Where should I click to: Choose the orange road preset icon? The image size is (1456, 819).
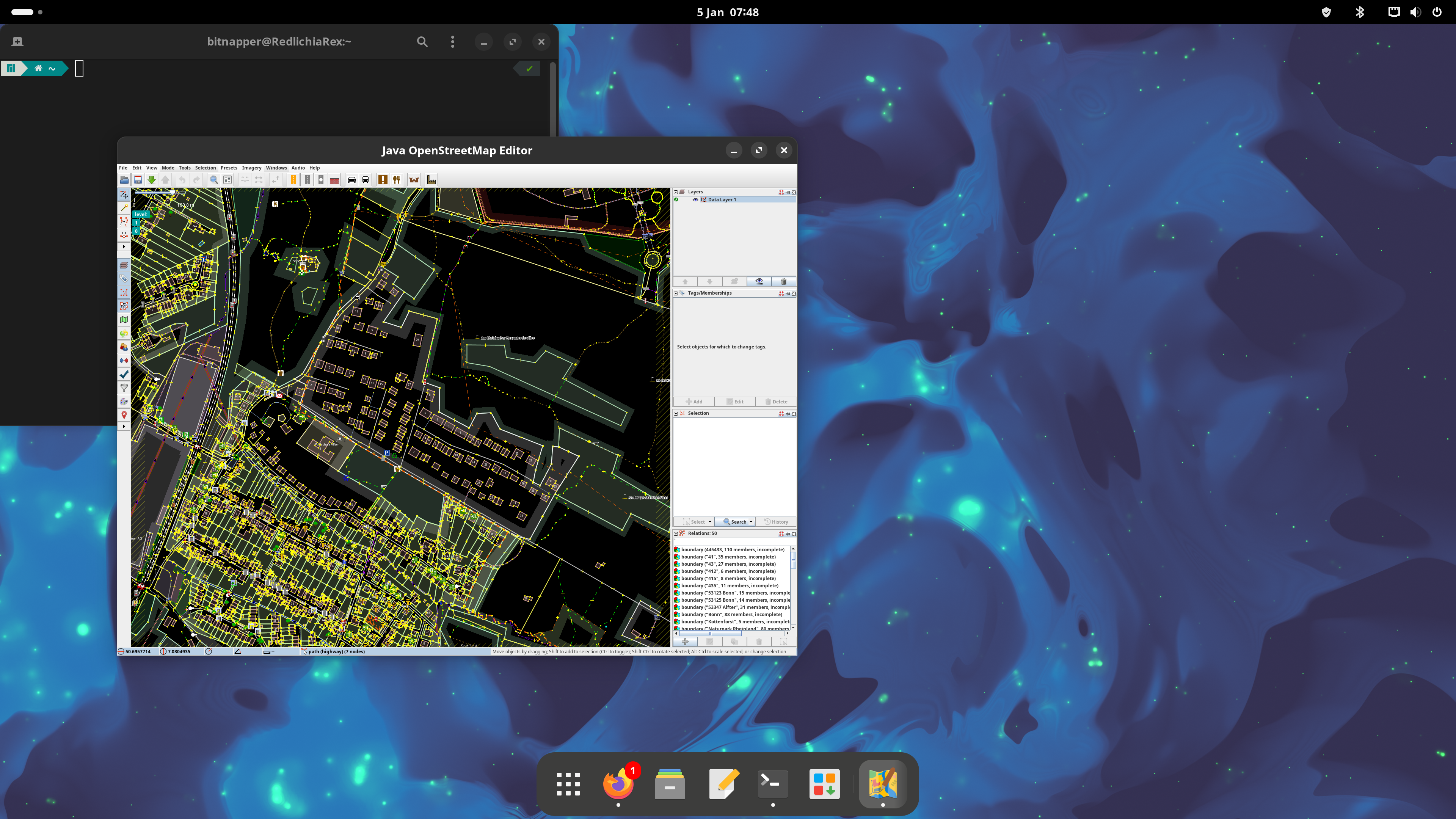pos(293,180)
